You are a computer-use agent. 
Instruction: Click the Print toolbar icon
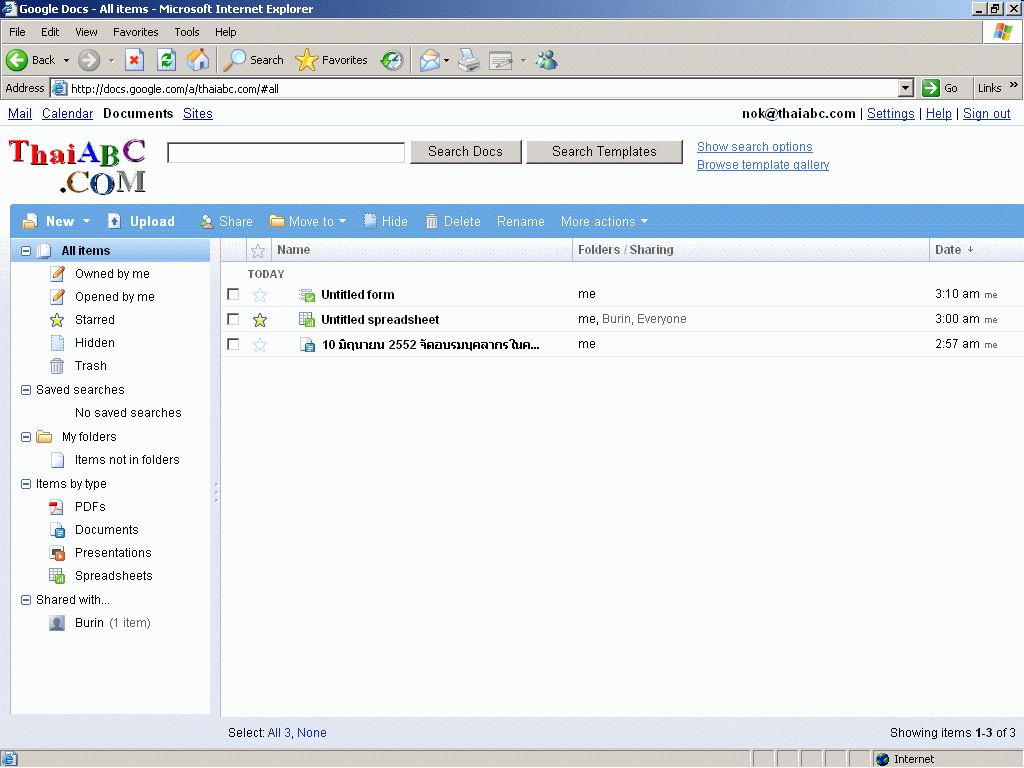point(469,60)
